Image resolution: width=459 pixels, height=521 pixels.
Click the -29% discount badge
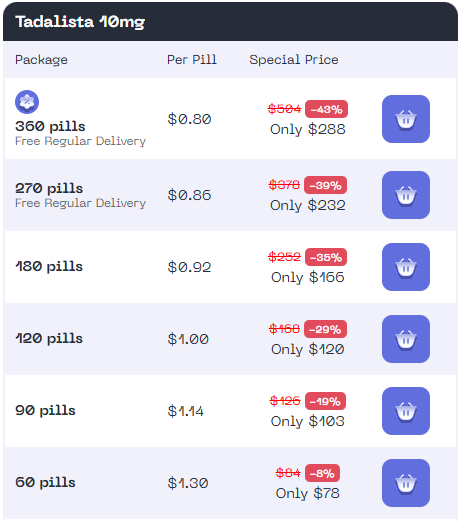325,329
